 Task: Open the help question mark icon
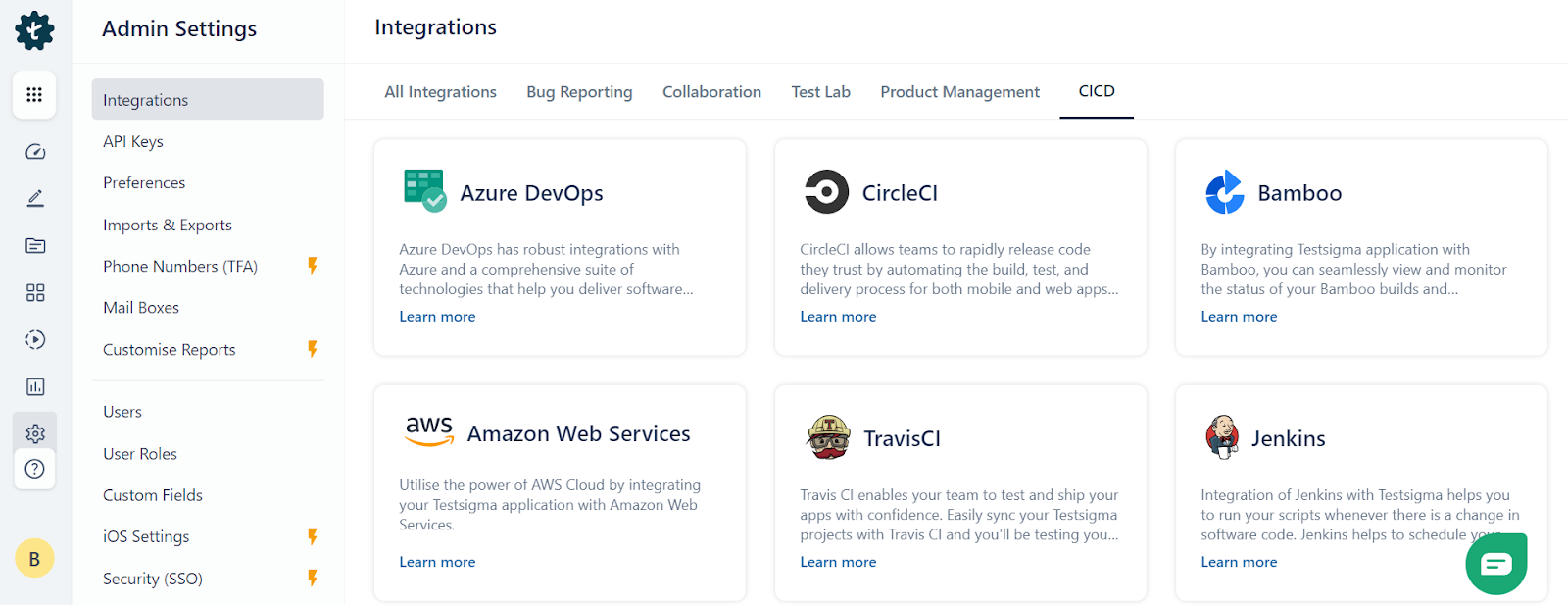[35, 469]
